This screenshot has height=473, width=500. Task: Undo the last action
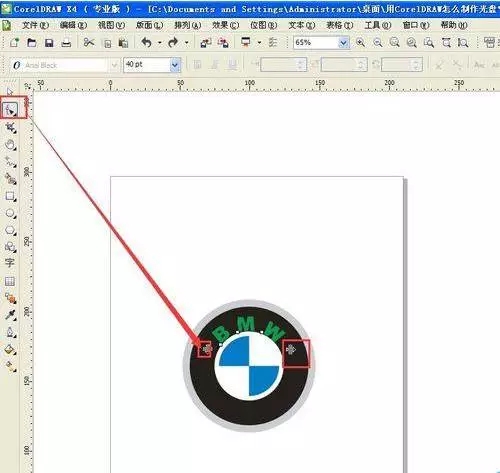[x=146, y=42]
